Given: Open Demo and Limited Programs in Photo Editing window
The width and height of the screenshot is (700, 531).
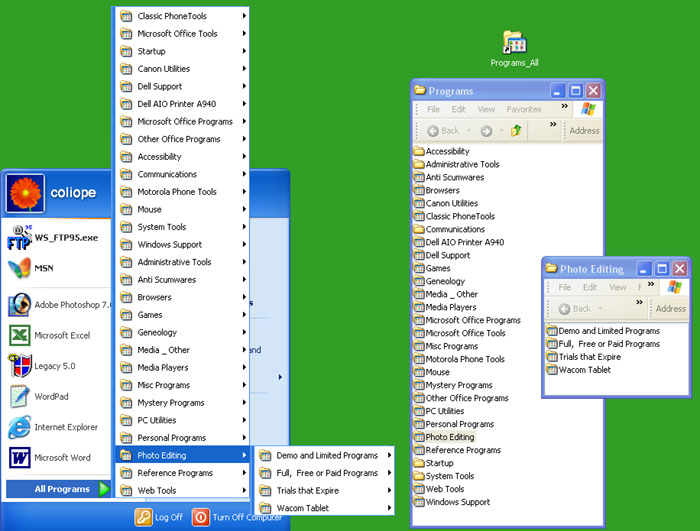Looking at the screenshot, I should (603, 331).
